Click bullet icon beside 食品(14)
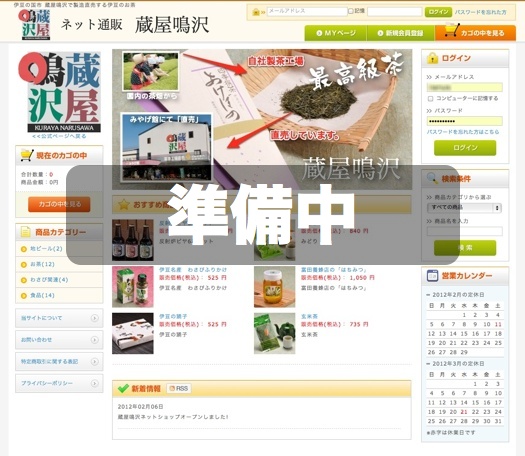Viewport: 525px width, 456px height. point(24,296)
